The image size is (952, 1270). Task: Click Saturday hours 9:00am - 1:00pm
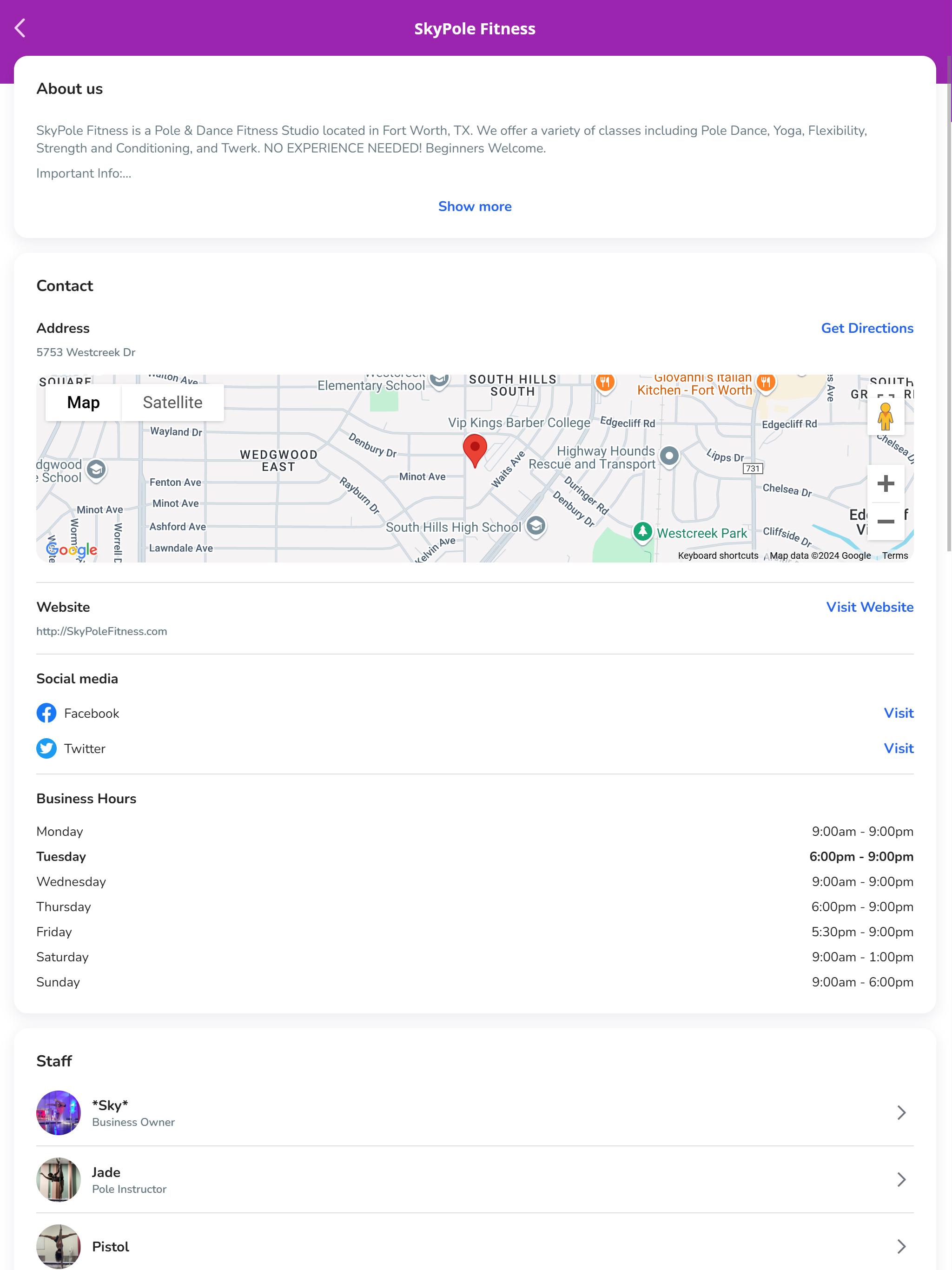coord(862,957)
